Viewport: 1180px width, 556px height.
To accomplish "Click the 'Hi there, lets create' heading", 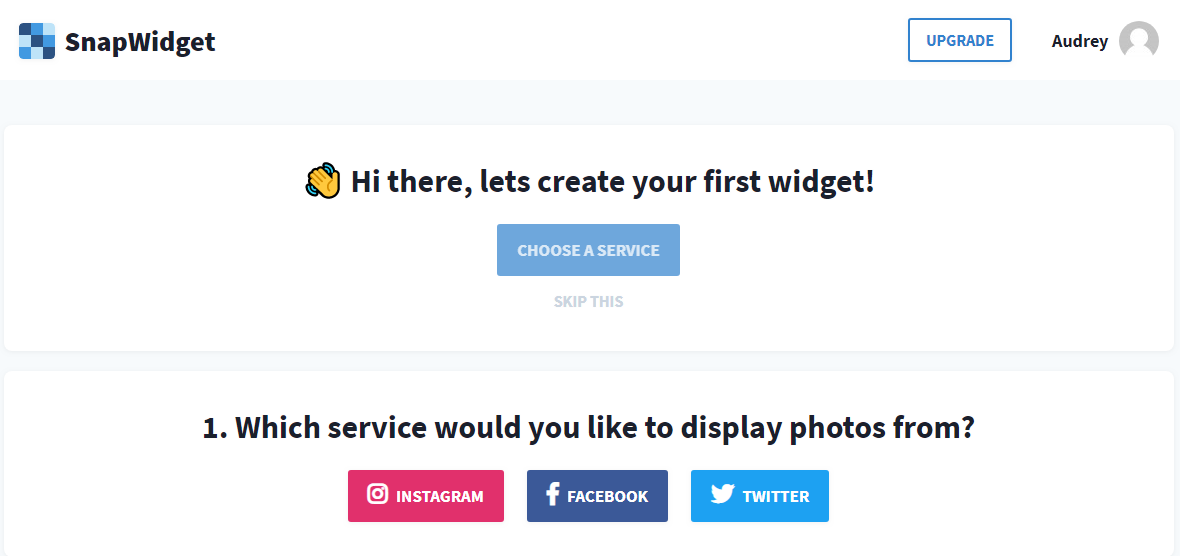I will point(613,182).
